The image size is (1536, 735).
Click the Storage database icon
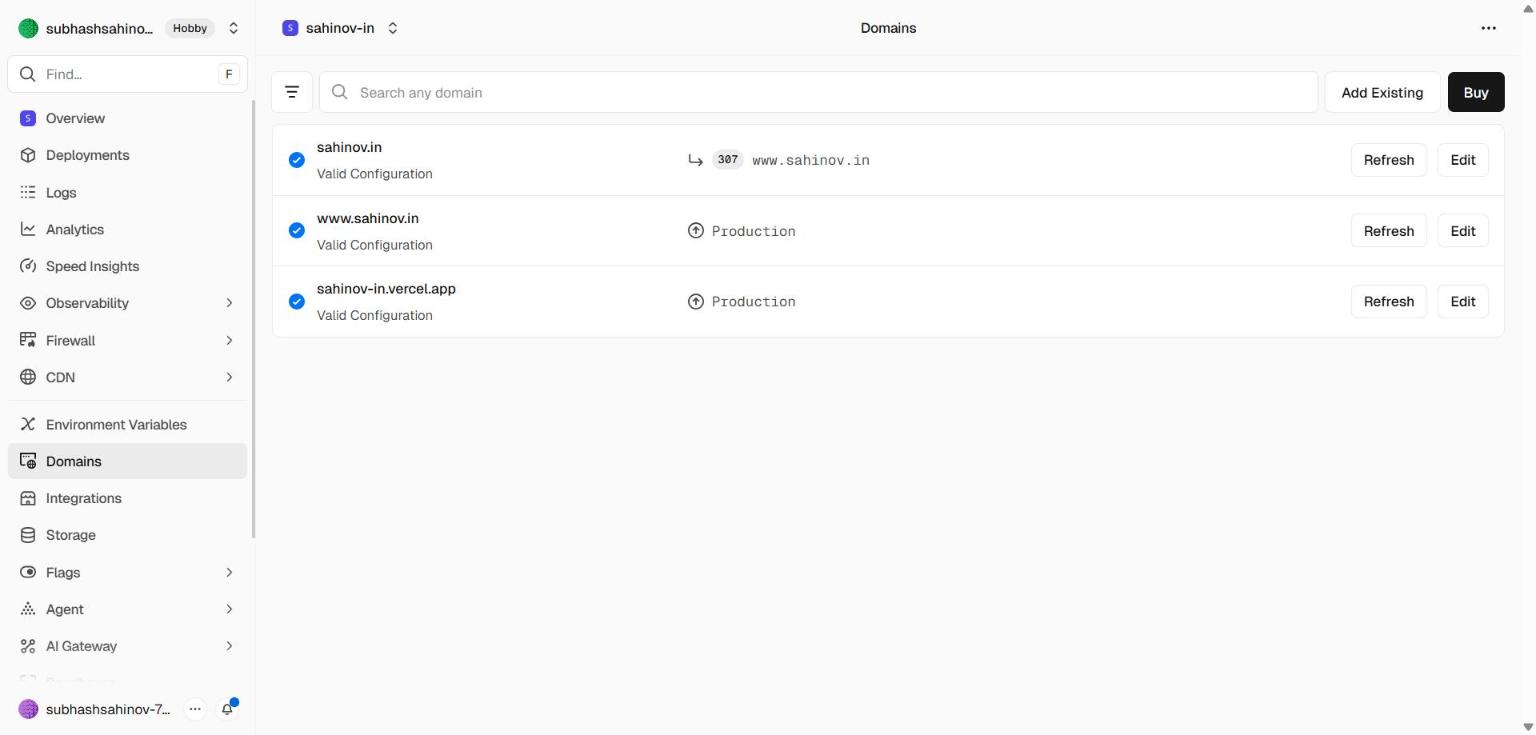coord(28,535)
